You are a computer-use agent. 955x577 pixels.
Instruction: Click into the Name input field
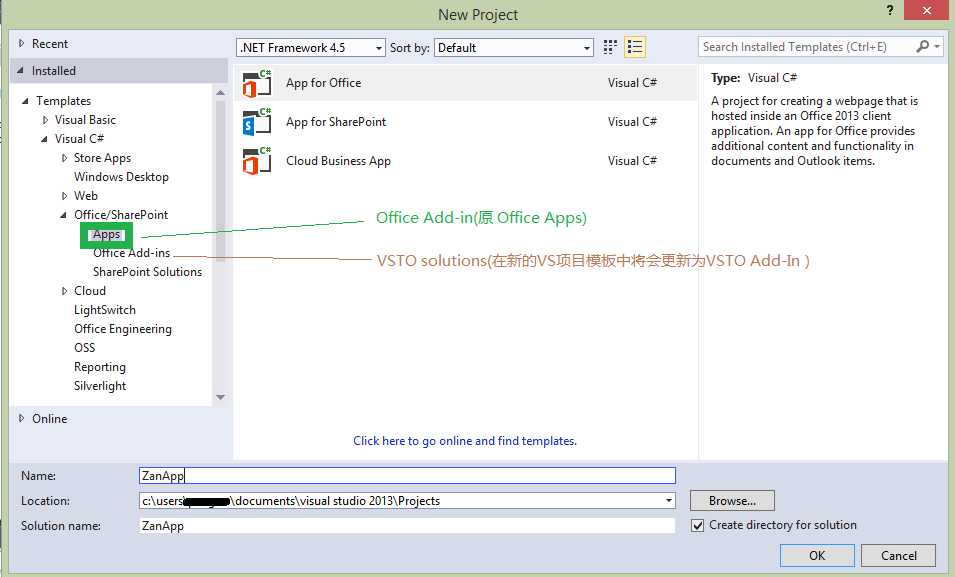pos(407,476)
